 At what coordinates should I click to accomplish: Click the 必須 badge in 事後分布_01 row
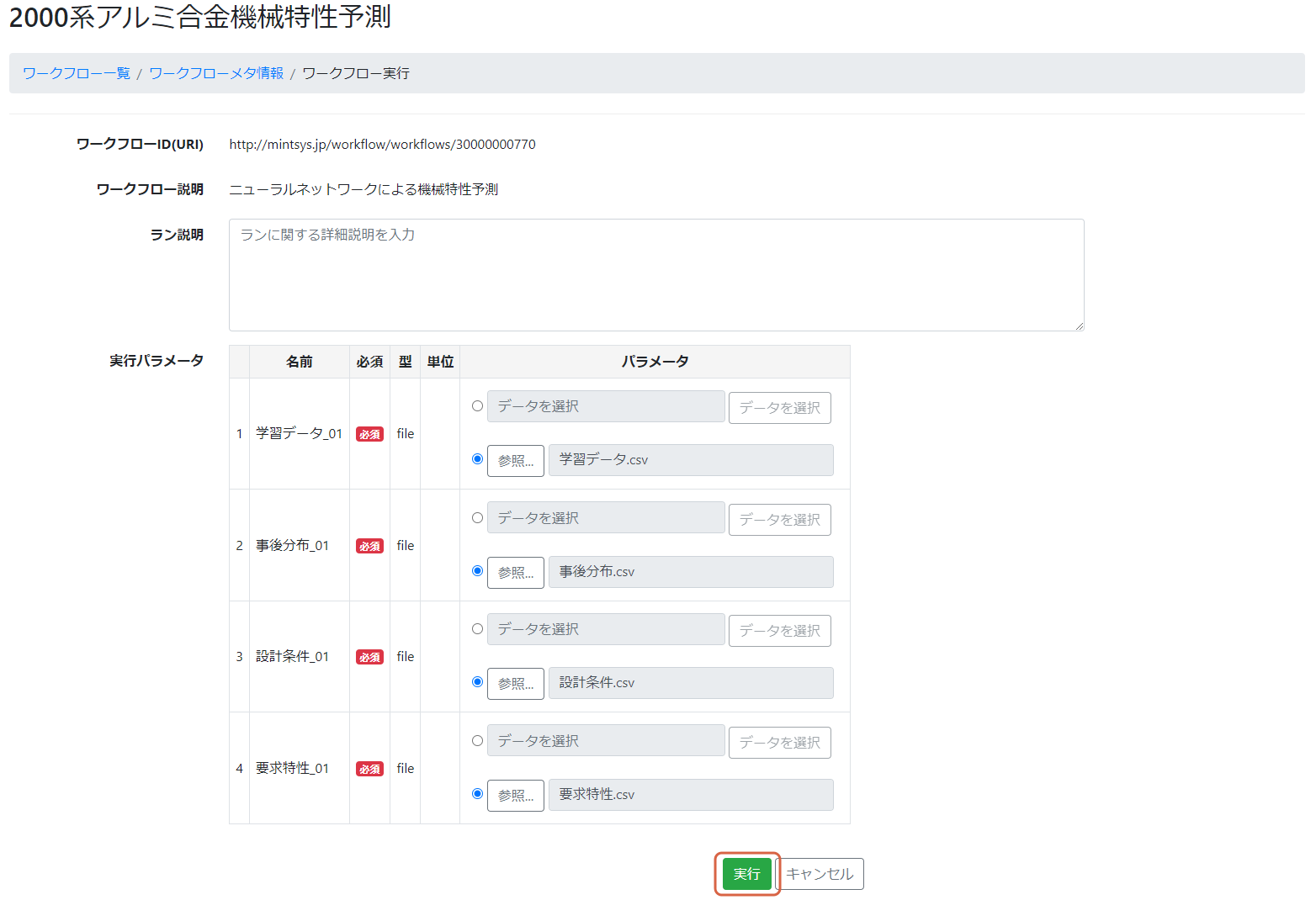click(369, 546)
